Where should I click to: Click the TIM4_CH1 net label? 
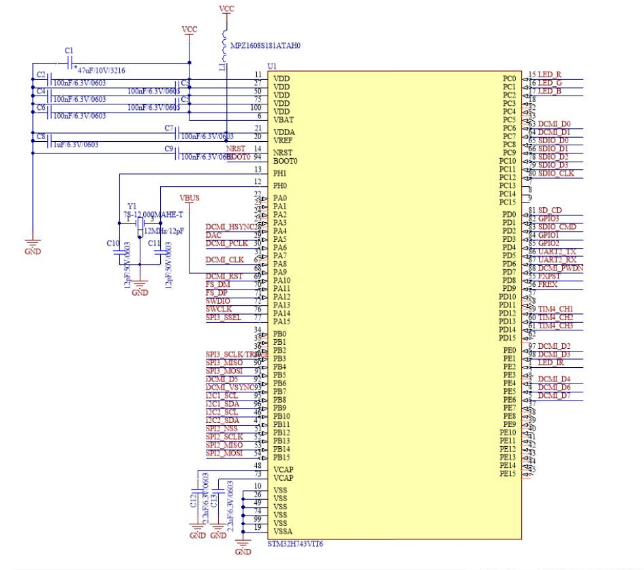pyautogui.click(x=555, y=309)
